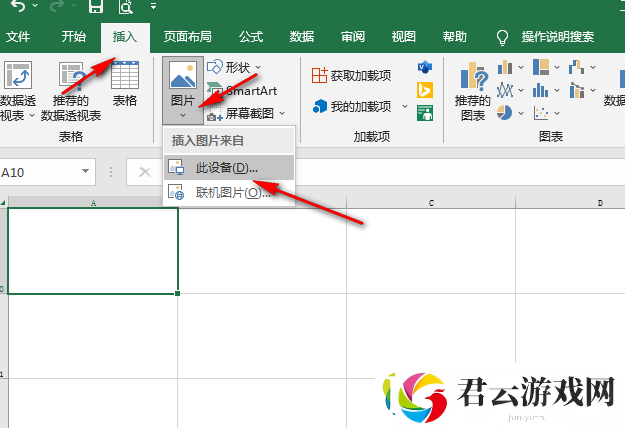Open the 公式 tab
Viewport: 625px width, 428px height.
point(251,37)
